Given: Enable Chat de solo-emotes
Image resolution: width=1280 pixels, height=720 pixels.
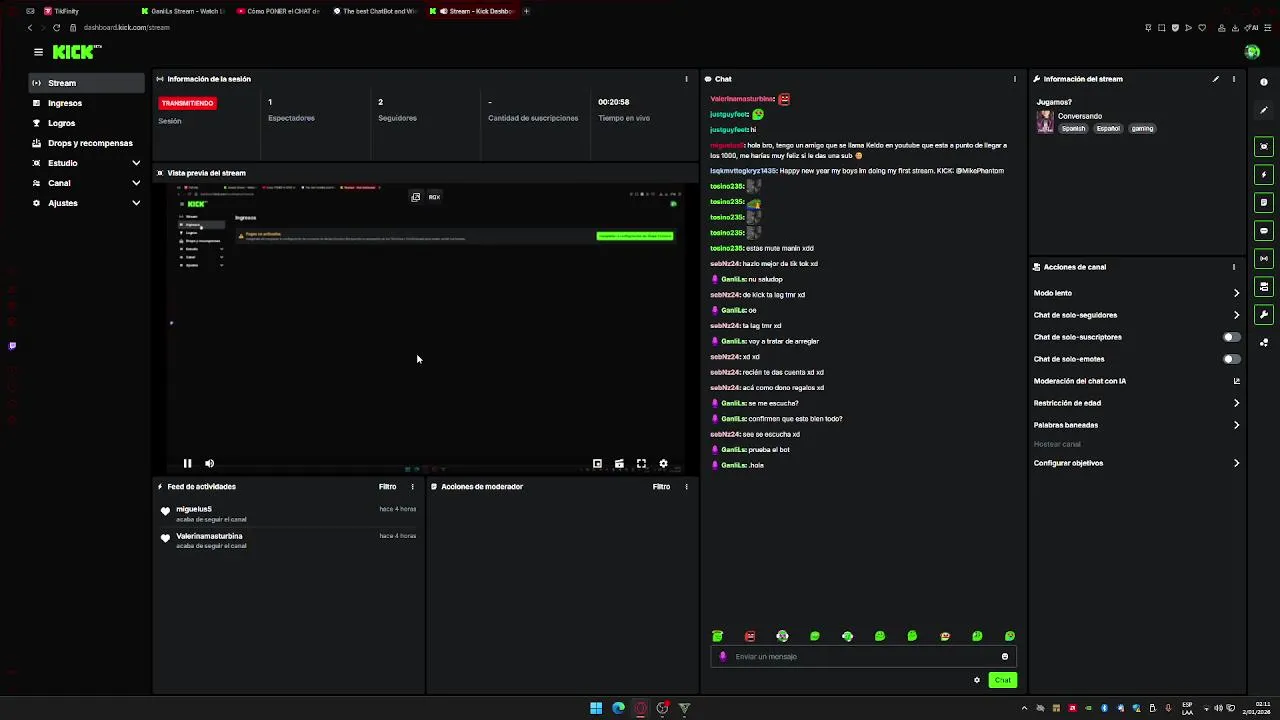Looking at the screenshot, I should click(1232, 359).
